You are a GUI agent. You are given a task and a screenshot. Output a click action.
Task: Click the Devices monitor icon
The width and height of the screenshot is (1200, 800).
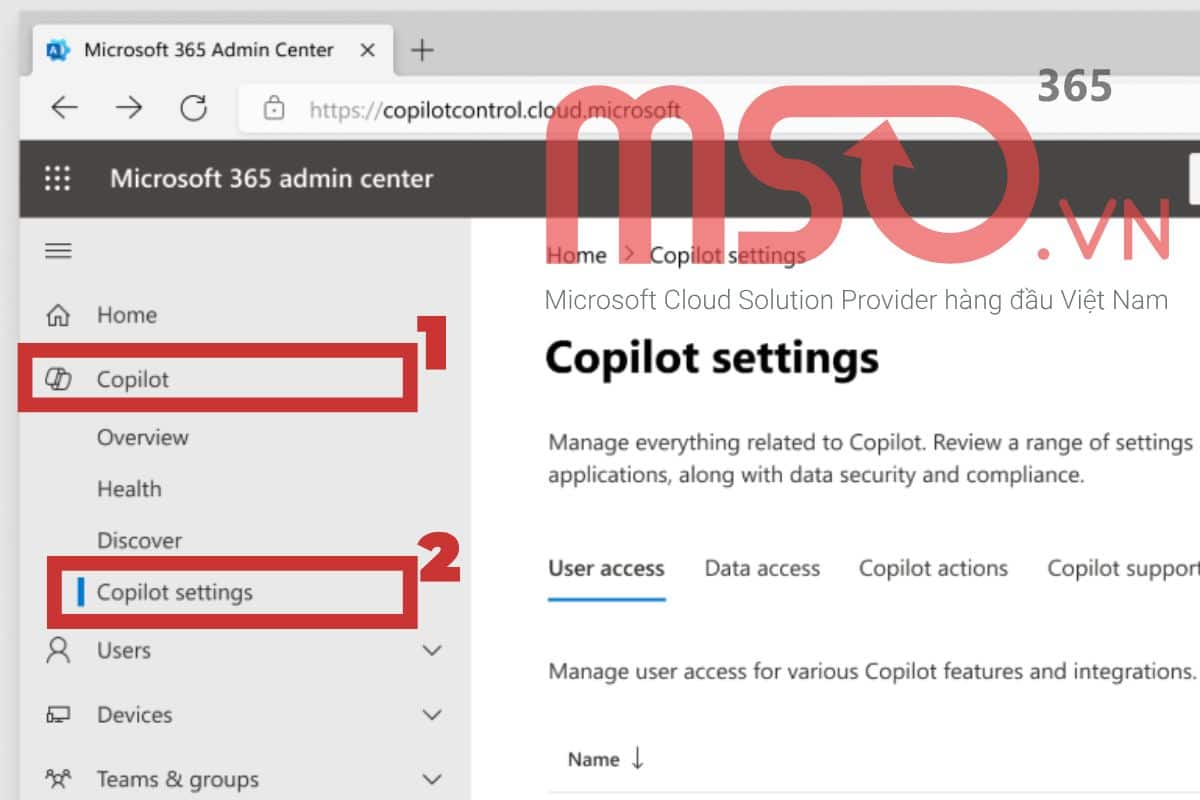point(59,715)
